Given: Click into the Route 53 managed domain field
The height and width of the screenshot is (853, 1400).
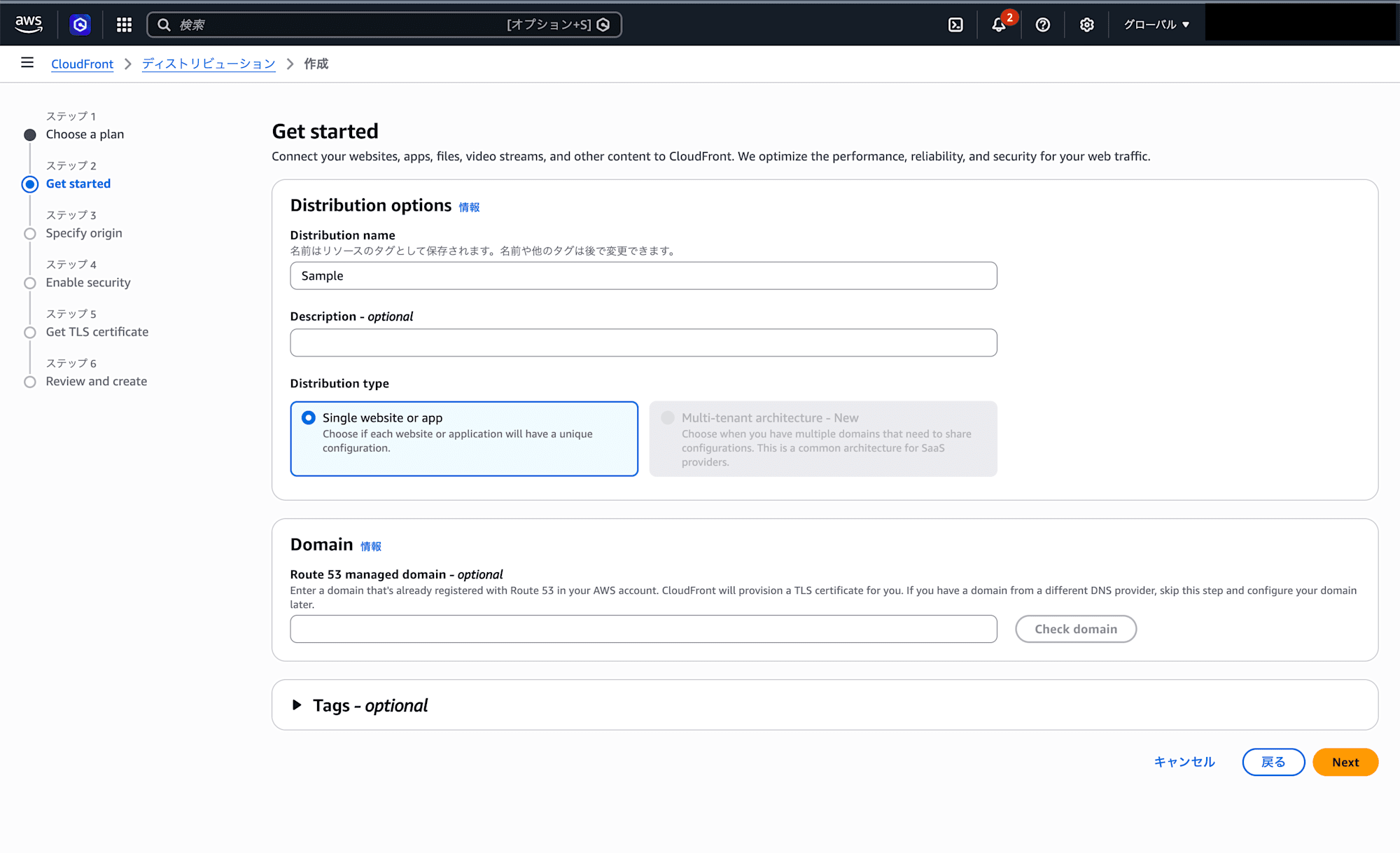Looking at the screenshot, I should pos(643,629).
